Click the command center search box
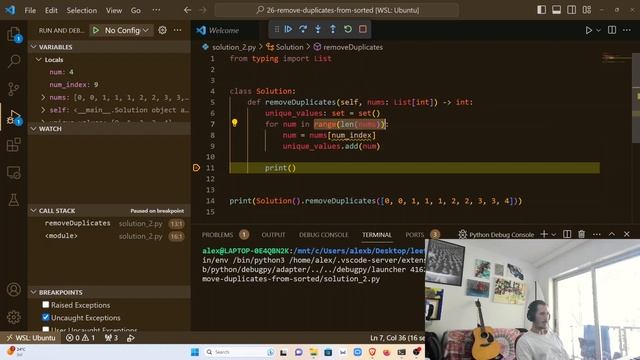The width and height of the screenshot is (640, 360). 337,10
